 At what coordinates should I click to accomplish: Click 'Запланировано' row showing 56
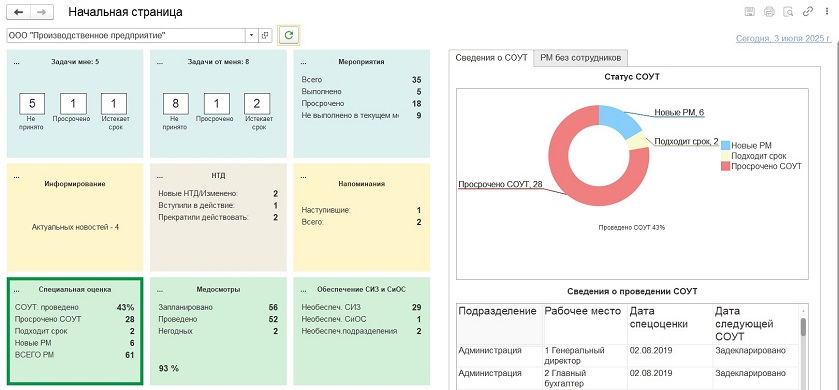[x=218, y=308]
